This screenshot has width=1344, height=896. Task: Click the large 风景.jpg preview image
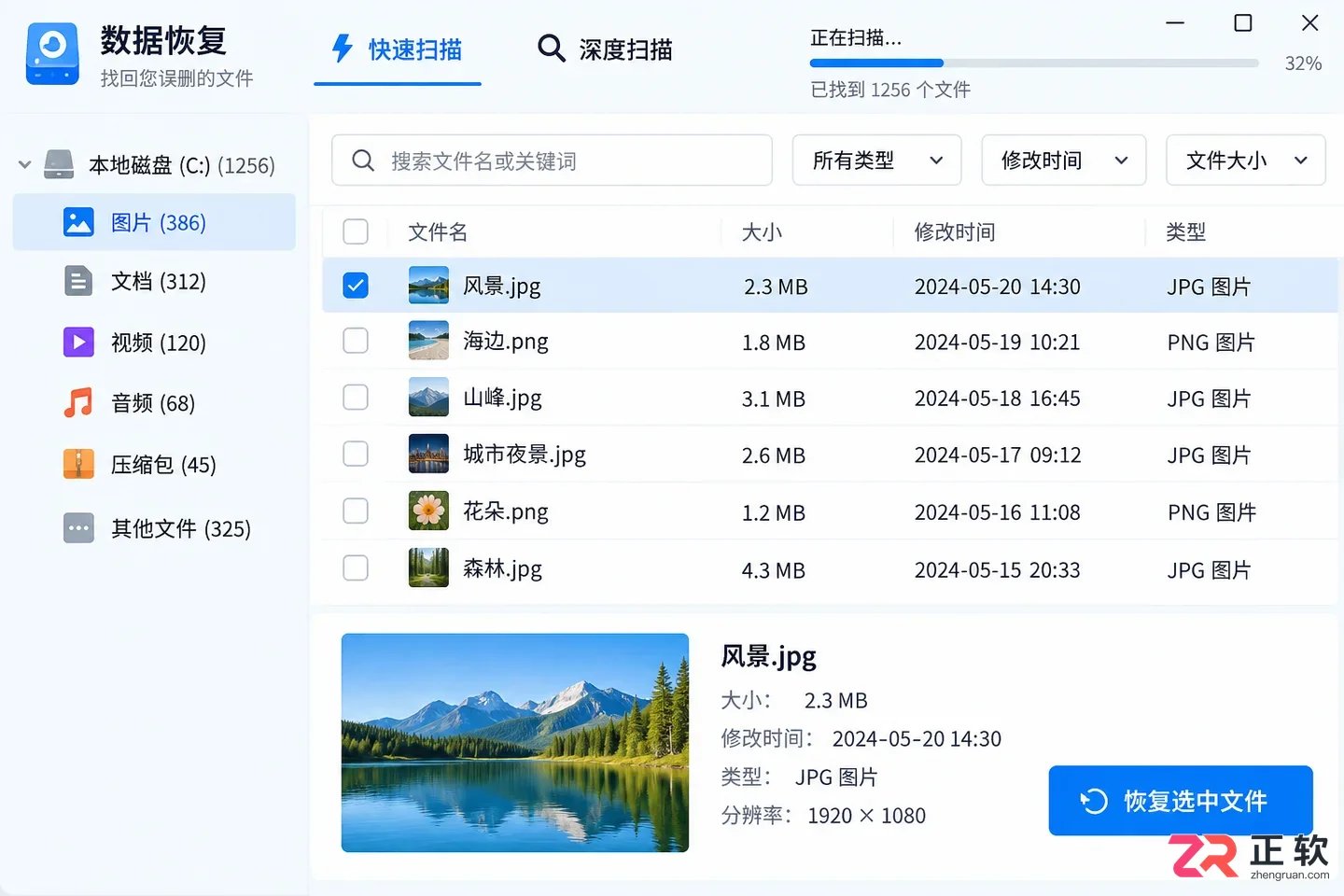[515, 743]
